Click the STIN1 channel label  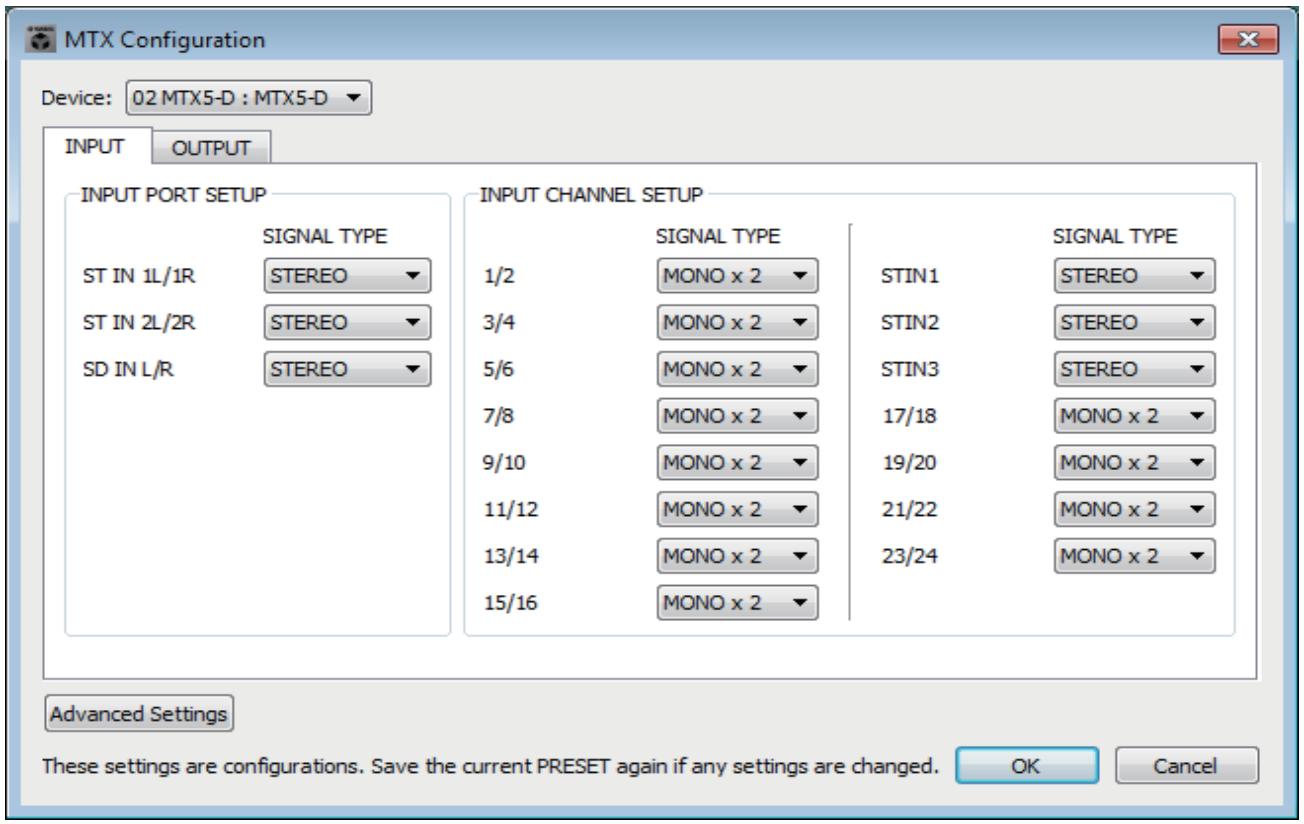[x=910, y=277]
